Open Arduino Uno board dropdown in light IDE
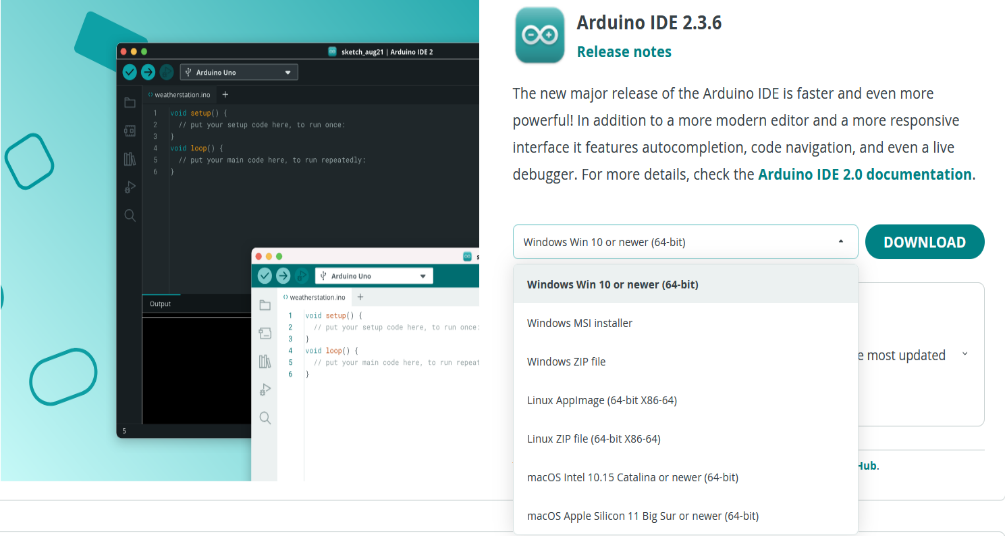The height and width of the screenshot is (536, 1005). pyautogui.click(x=374, y=276)
